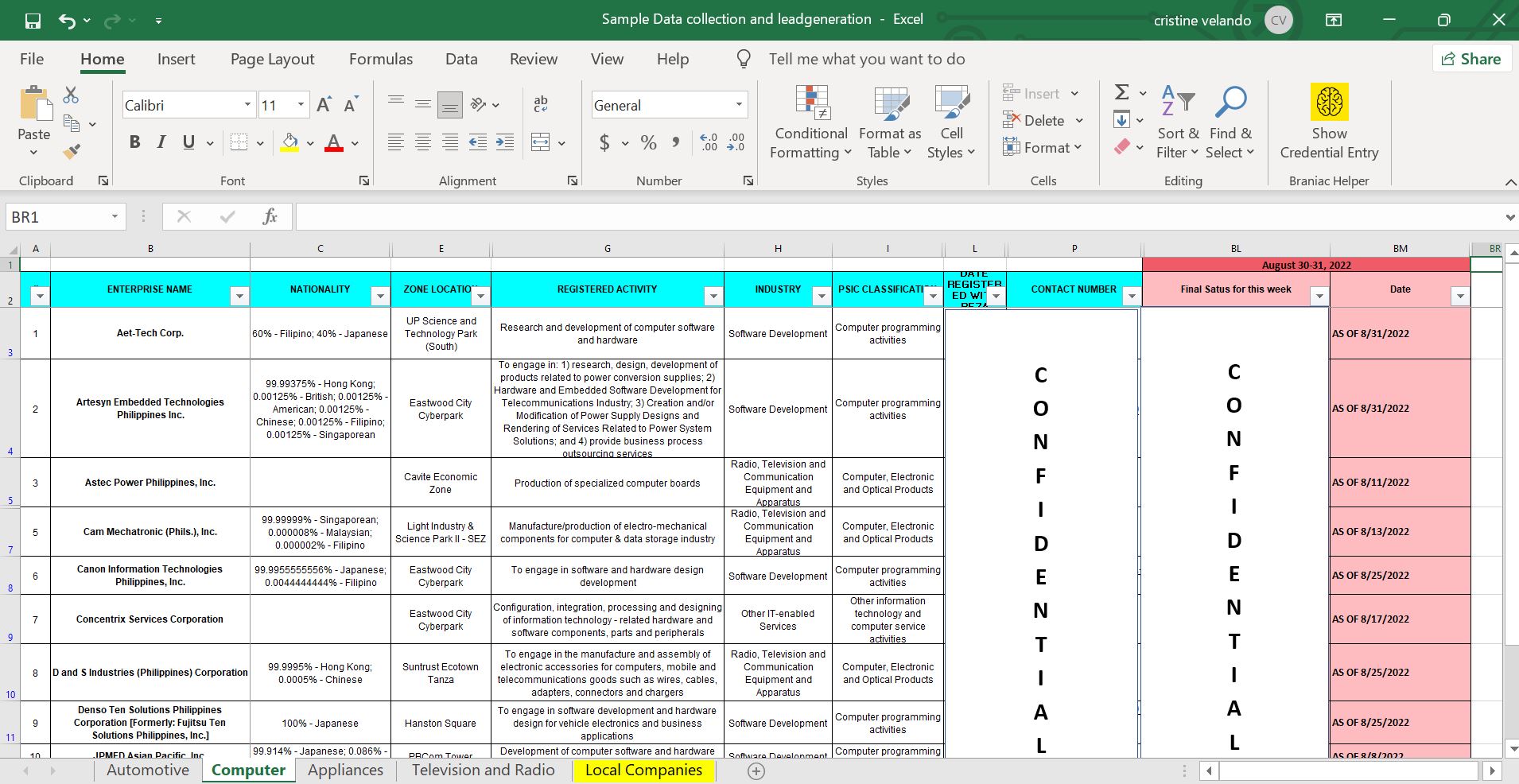The image size is (1519, 784).
Task: Cut selection with the scissors icon
Action: point(71,95)
